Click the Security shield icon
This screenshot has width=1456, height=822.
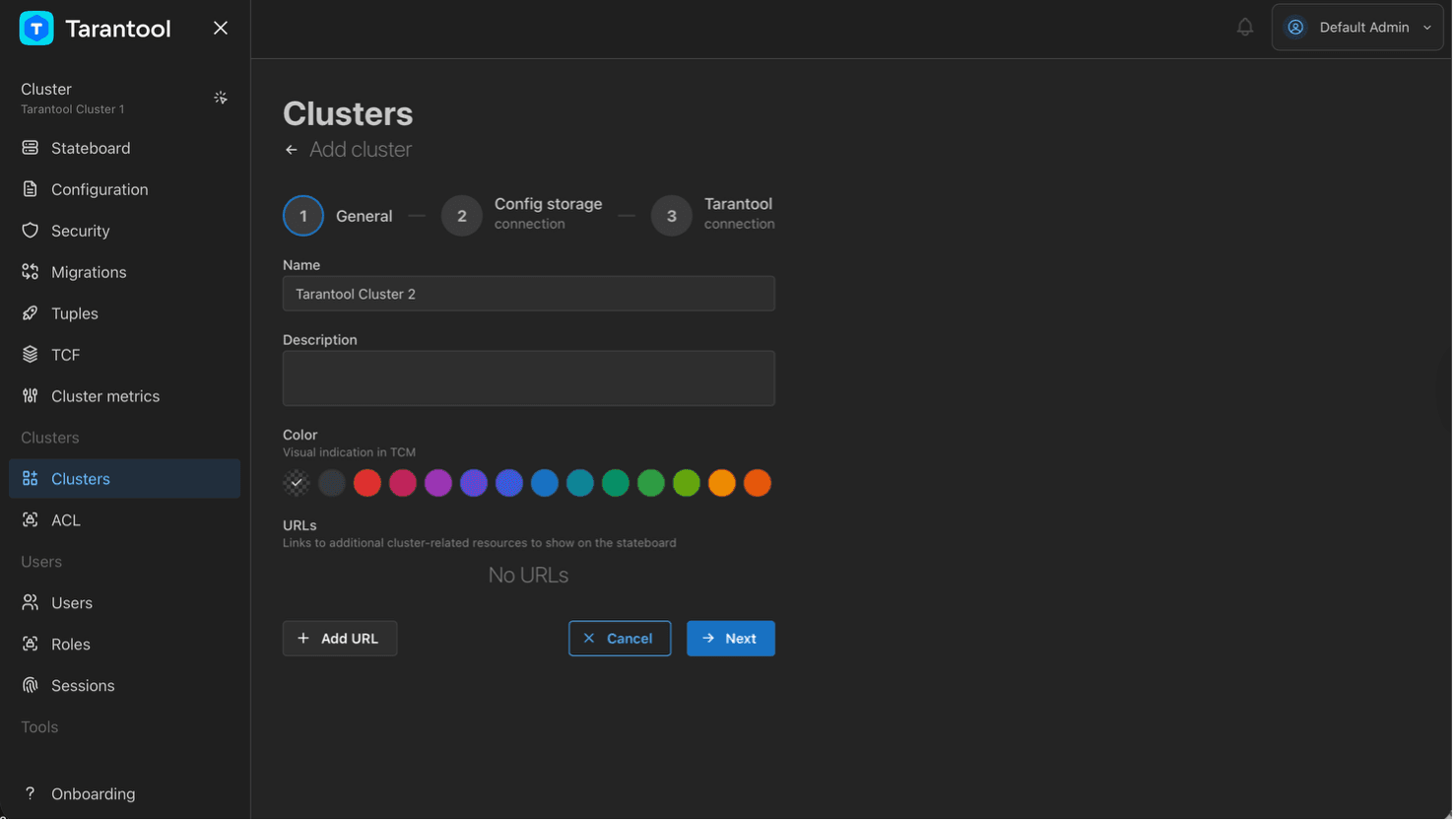coord(31,231)
